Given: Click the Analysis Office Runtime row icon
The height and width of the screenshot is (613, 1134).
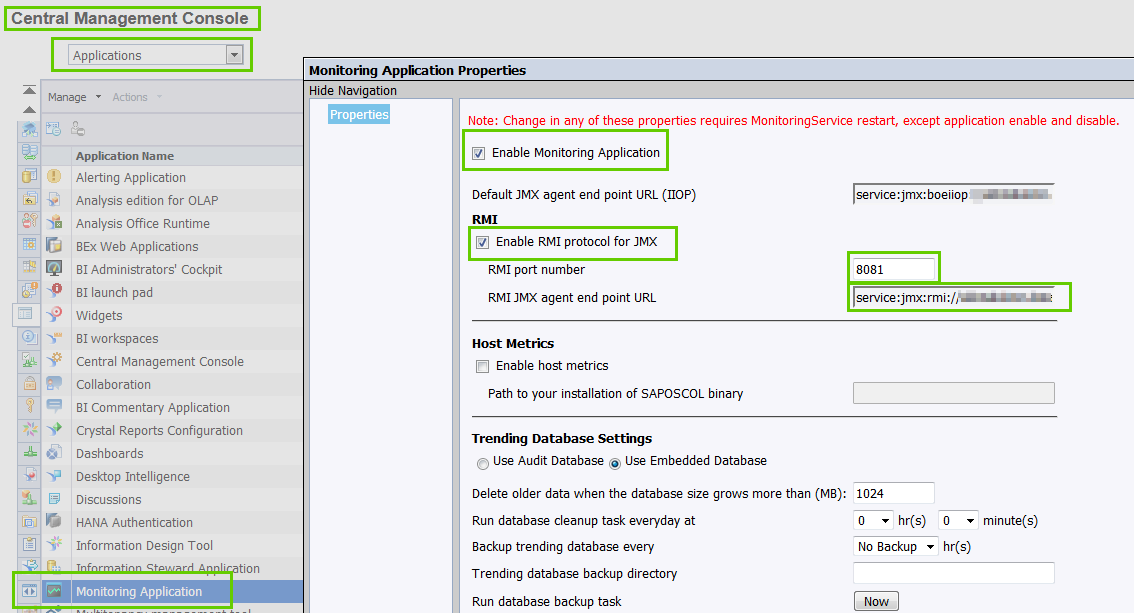Looking at the screenshot, I should click(54, 223).
